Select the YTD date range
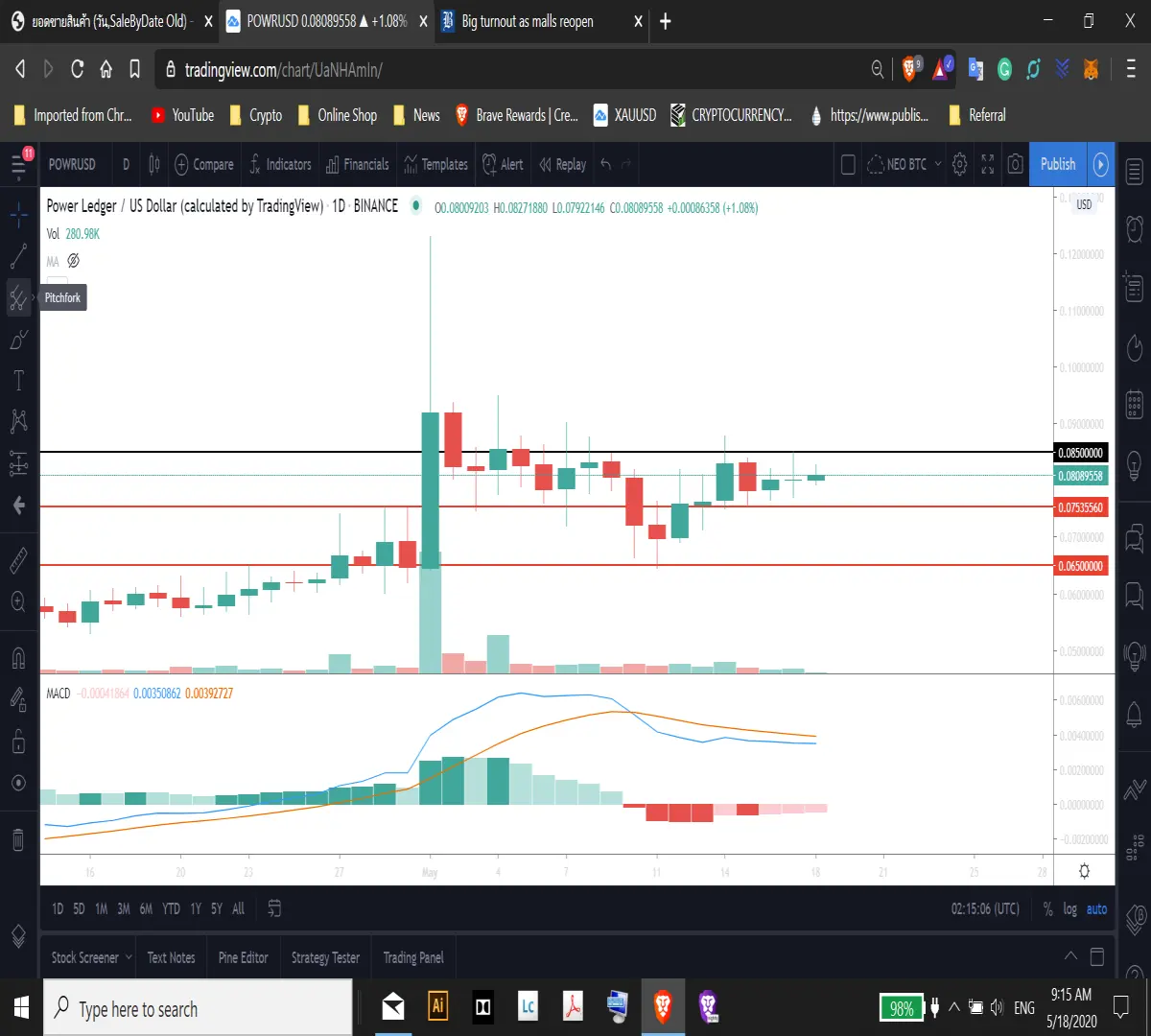This screenshot has height=1036, width=1151. 171,908
